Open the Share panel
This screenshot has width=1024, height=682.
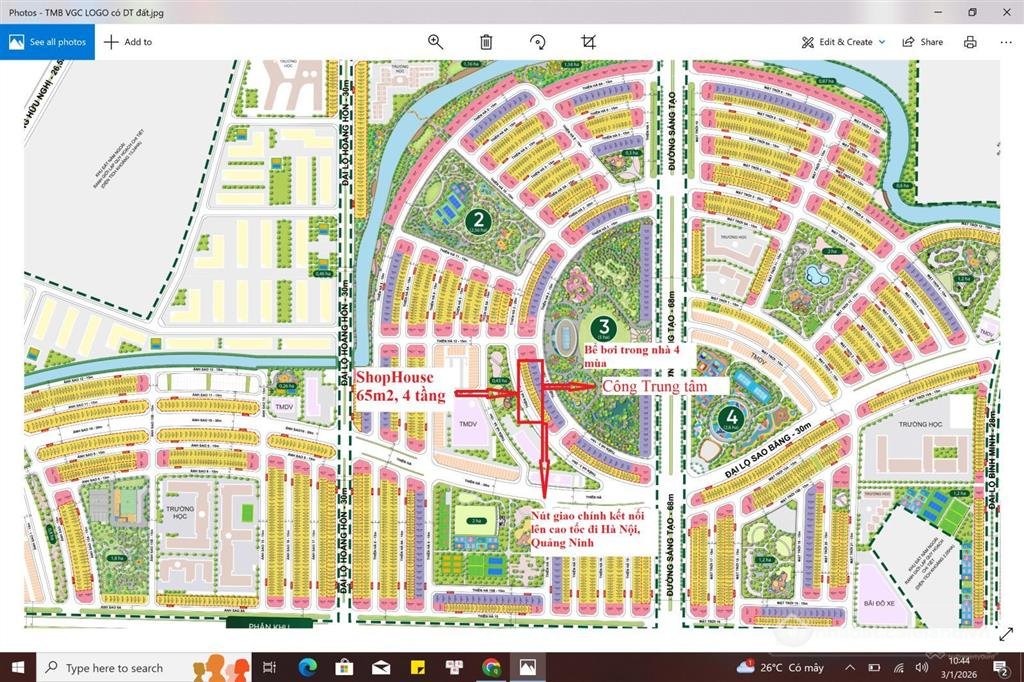[x=922, y=42]
